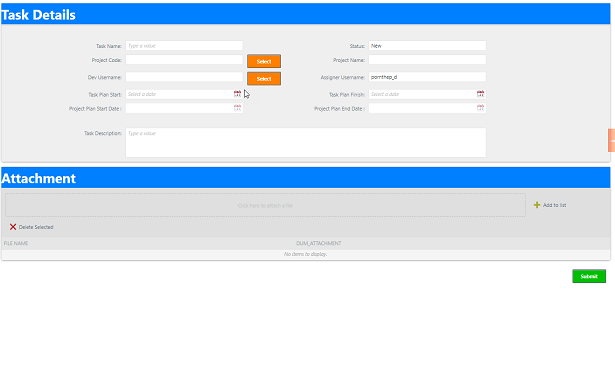Click the DUM_ATTACHMENT column header
Image resolution: width=615 pixels, height=384 pixels.
318,243
